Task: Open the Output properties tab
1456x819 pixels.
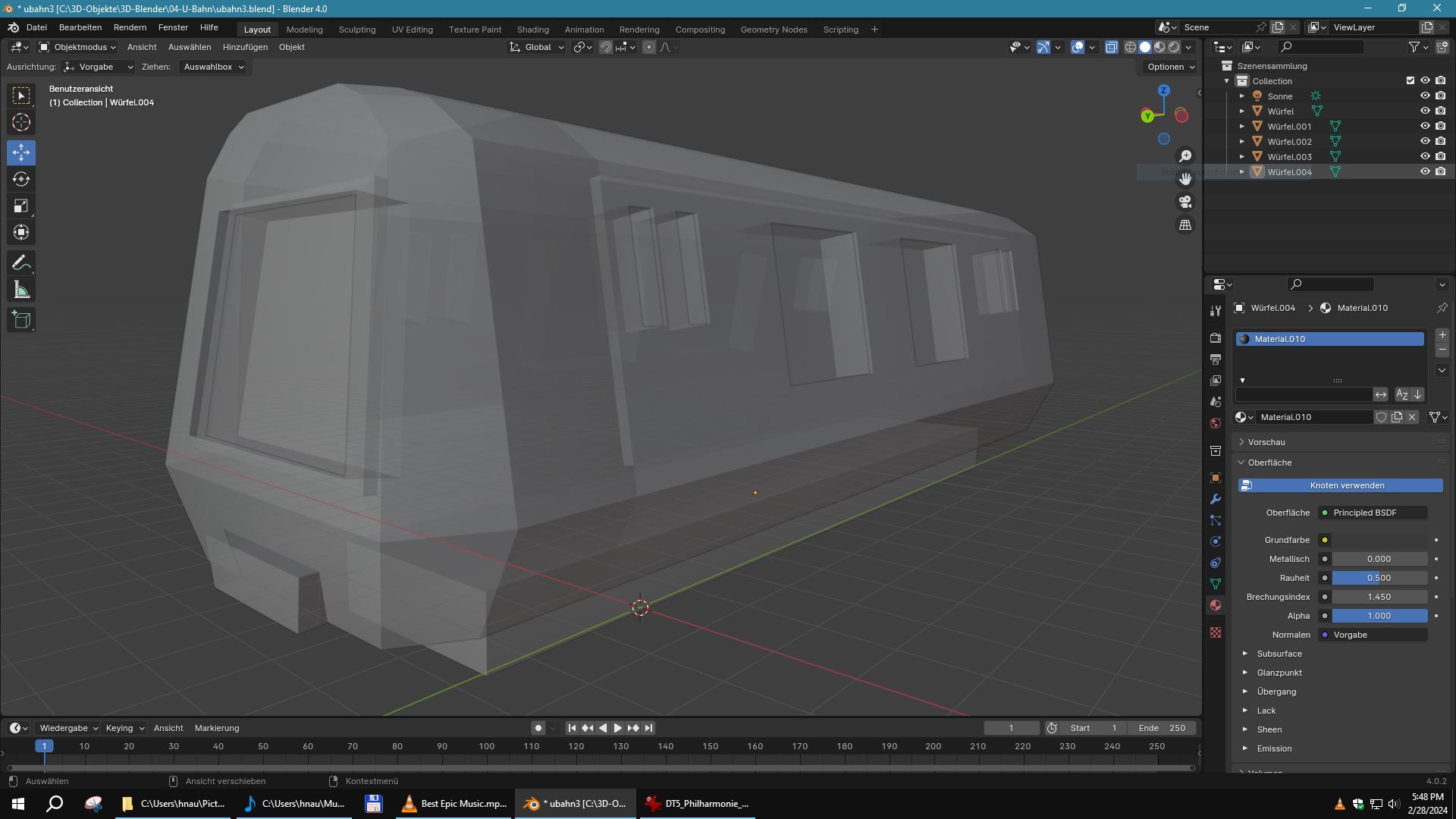Action: pyautogui.click(x=1216, y=359)
